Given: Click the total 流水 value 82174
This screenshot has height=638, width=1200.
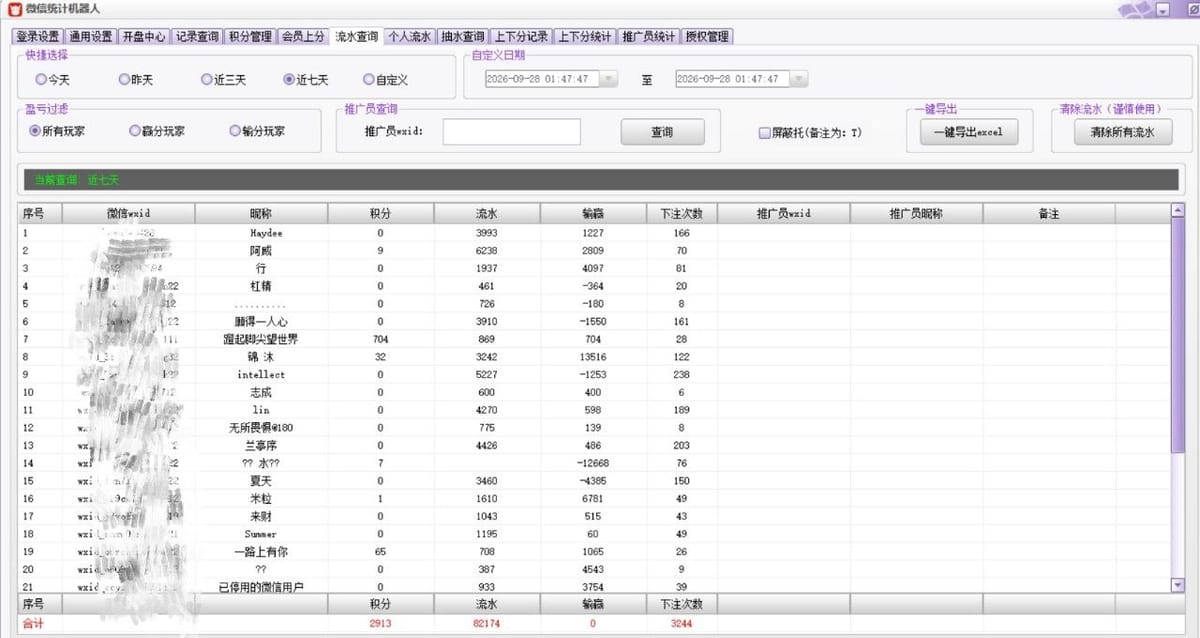Looking at the screenshot, I should (x=487, y=623).
